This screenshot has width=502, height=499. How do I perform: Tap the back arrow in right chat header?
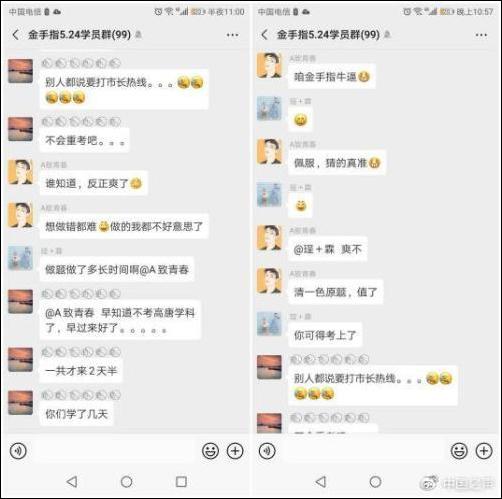[264, 35]
